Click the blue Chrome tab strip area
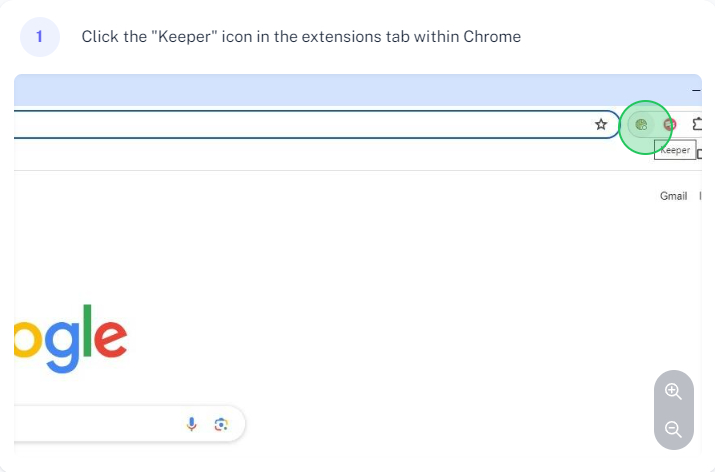This screenshot has width=715, height=472. pyautogui.click(x=351, y=90)
